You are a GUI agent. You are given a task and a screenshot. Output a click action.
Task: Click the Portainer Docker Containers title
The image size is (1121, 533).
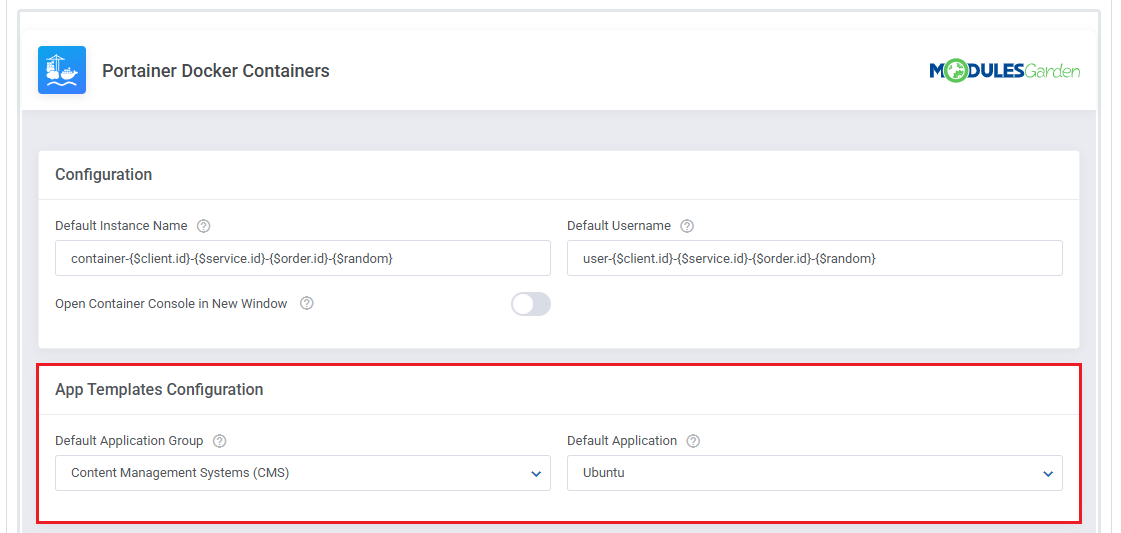[x=216, y=71]
